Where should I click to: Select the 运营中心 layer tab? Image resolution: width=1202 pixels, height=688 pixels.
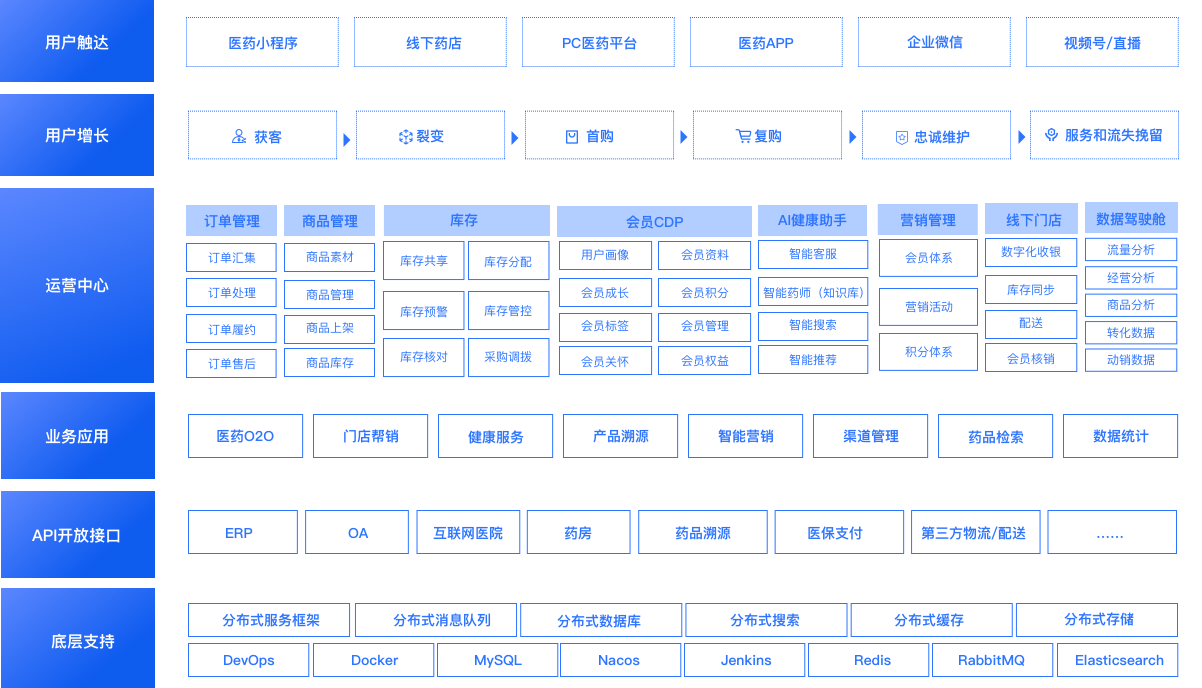(77, 285)
